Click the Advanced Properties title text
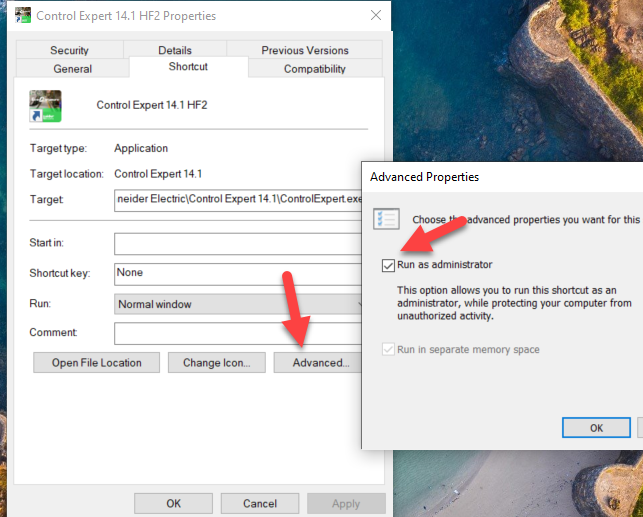Viewport: 643px width, 517px height. [424, 177]
